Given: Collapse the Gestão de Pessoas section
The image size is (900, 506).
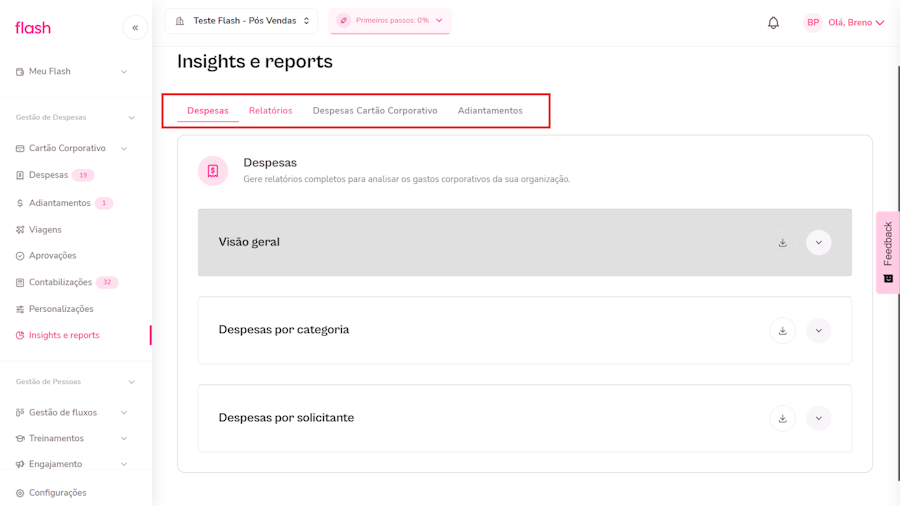Looking at the screenshot, I should pos(131,382).
